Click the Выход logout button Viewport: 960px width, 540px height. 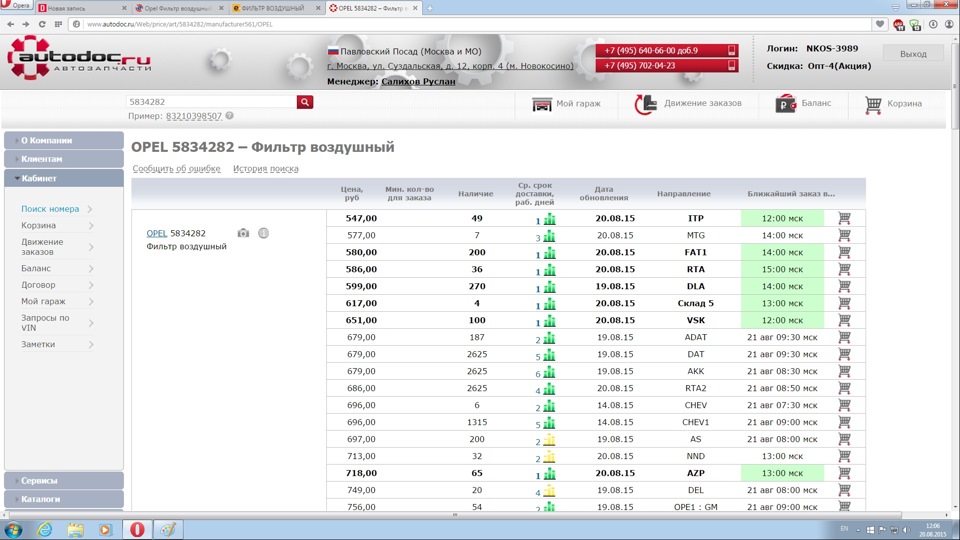coord(912,54)
